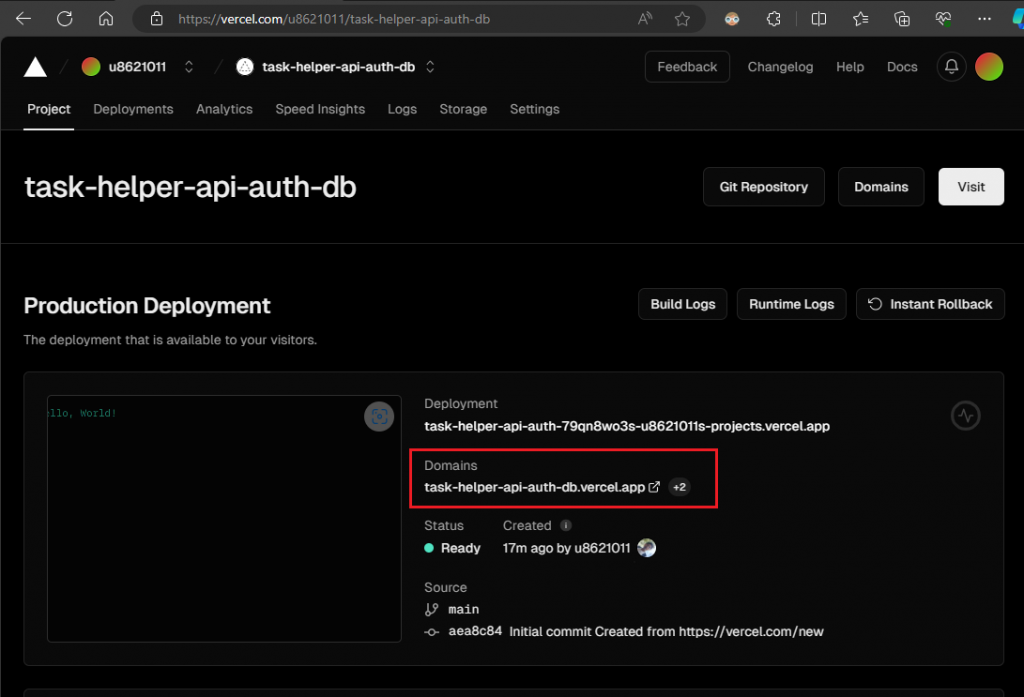This screenshot has height=697, width=1024.
Task: Click the u8621011 team name
Action: coord(137,67)
